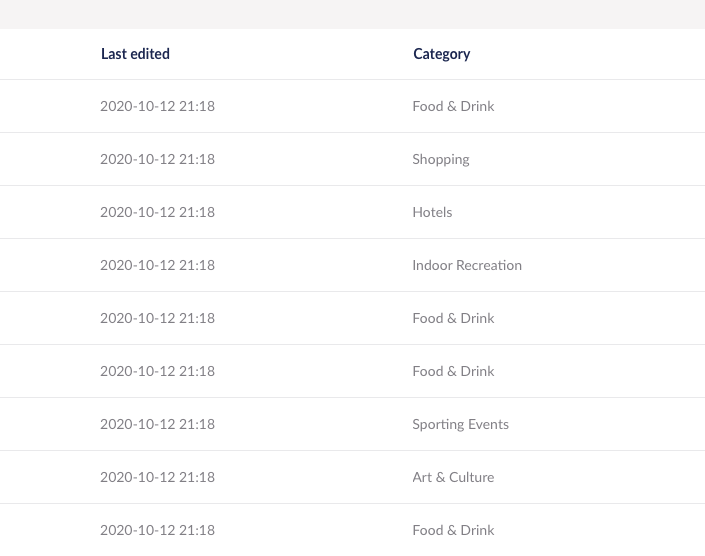The height and width of the screenshot is (556, 705).
Task: Select the last edited date in Shopping row
Action: pyautogui.click(x=157, y=159)
